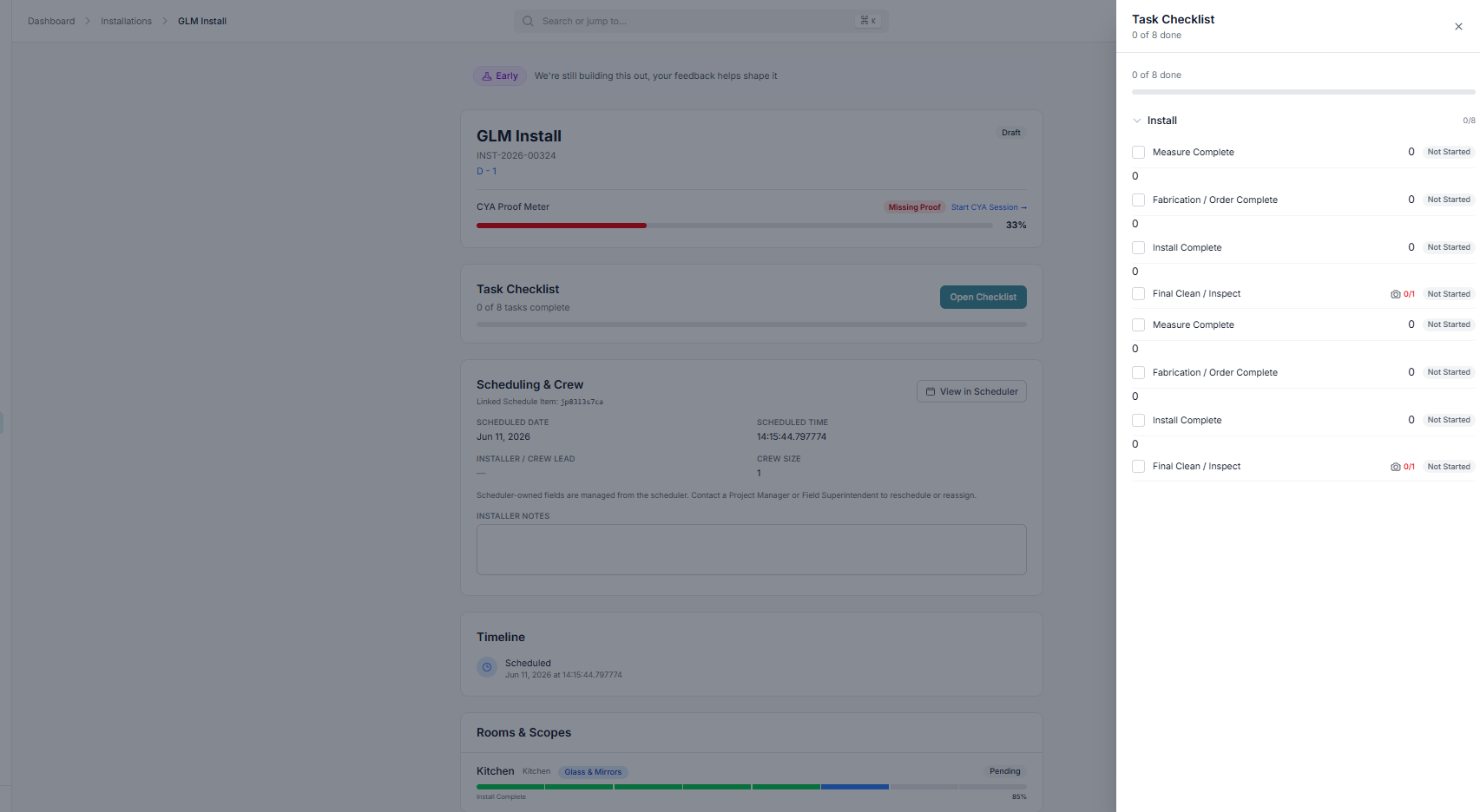Click into the Installer Notes text area
Screen dimensions: 1480x812
tap(752, 549)
